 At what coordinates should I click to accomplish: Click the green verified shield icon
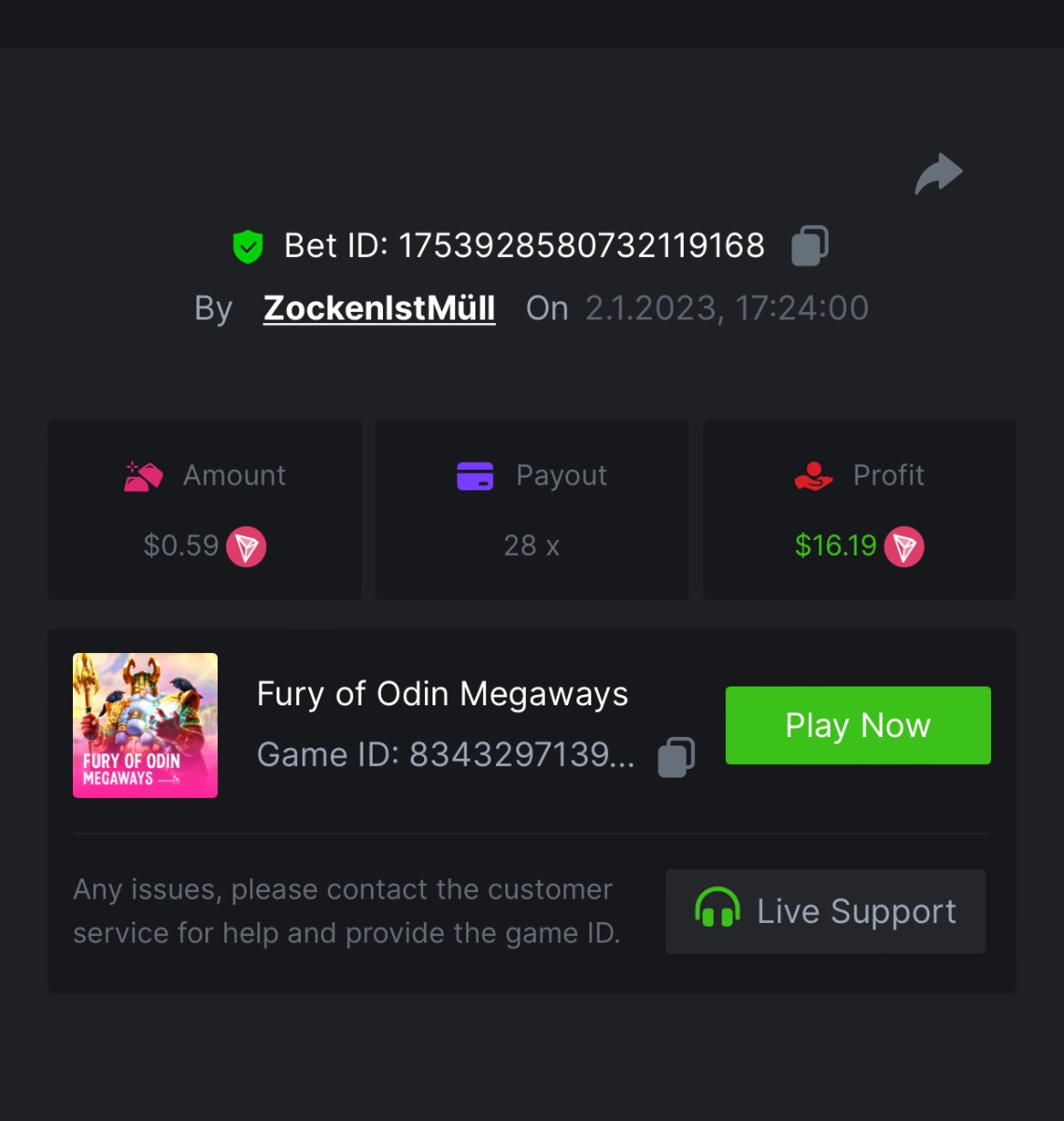[x=248, y=247]
